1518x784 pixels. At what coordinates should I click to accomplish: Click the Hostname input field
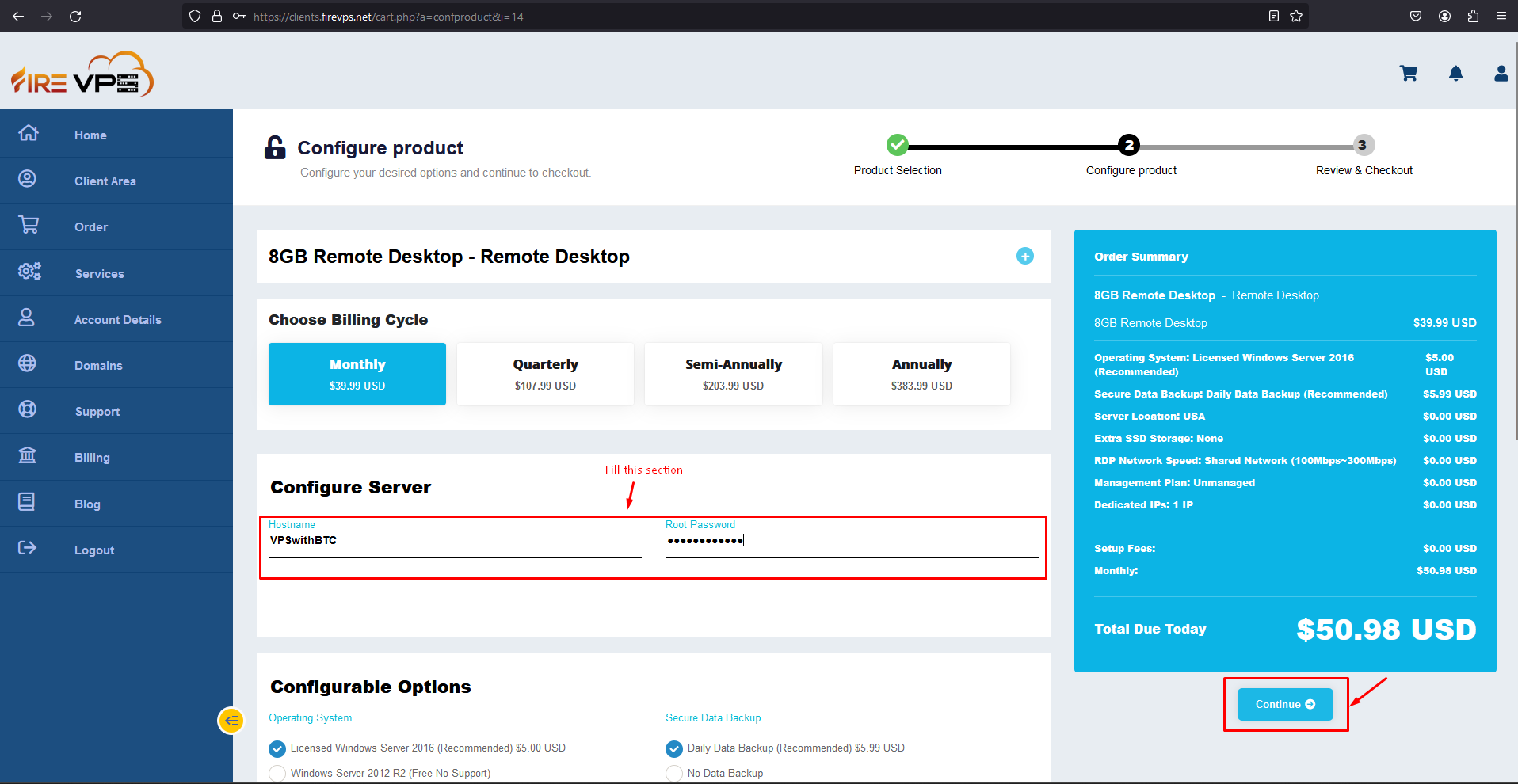coord(455,541)
